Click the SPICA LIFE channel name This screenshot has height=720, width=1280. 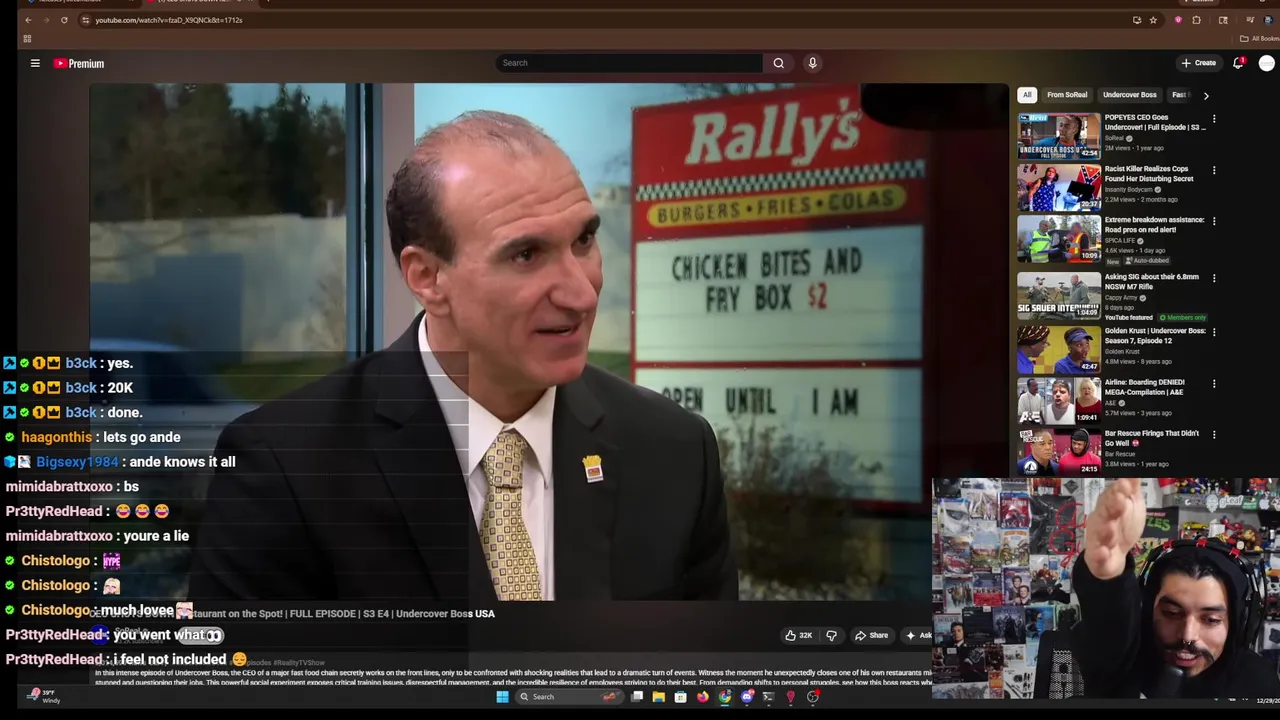coord(1121,241)
